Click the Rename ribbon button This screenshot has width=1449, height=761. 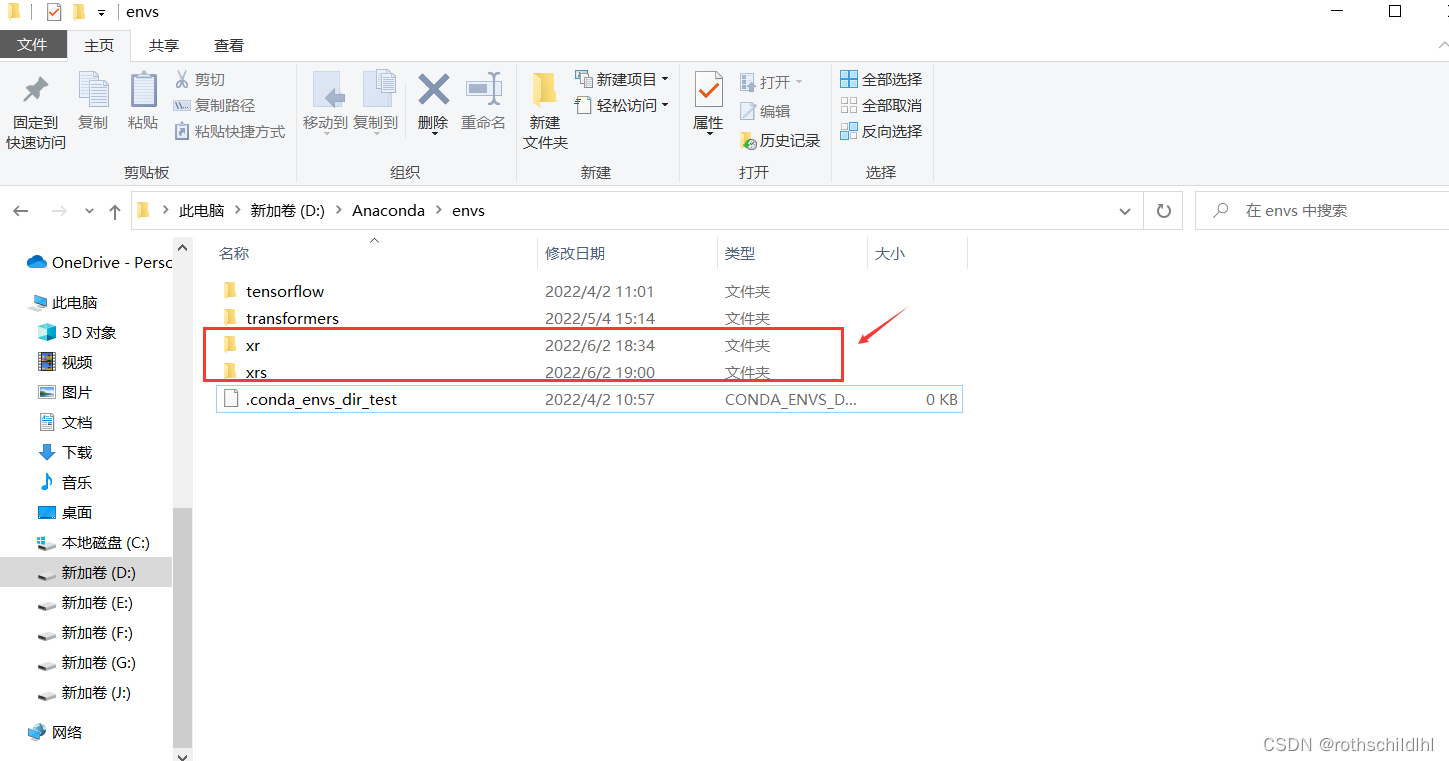483,102
